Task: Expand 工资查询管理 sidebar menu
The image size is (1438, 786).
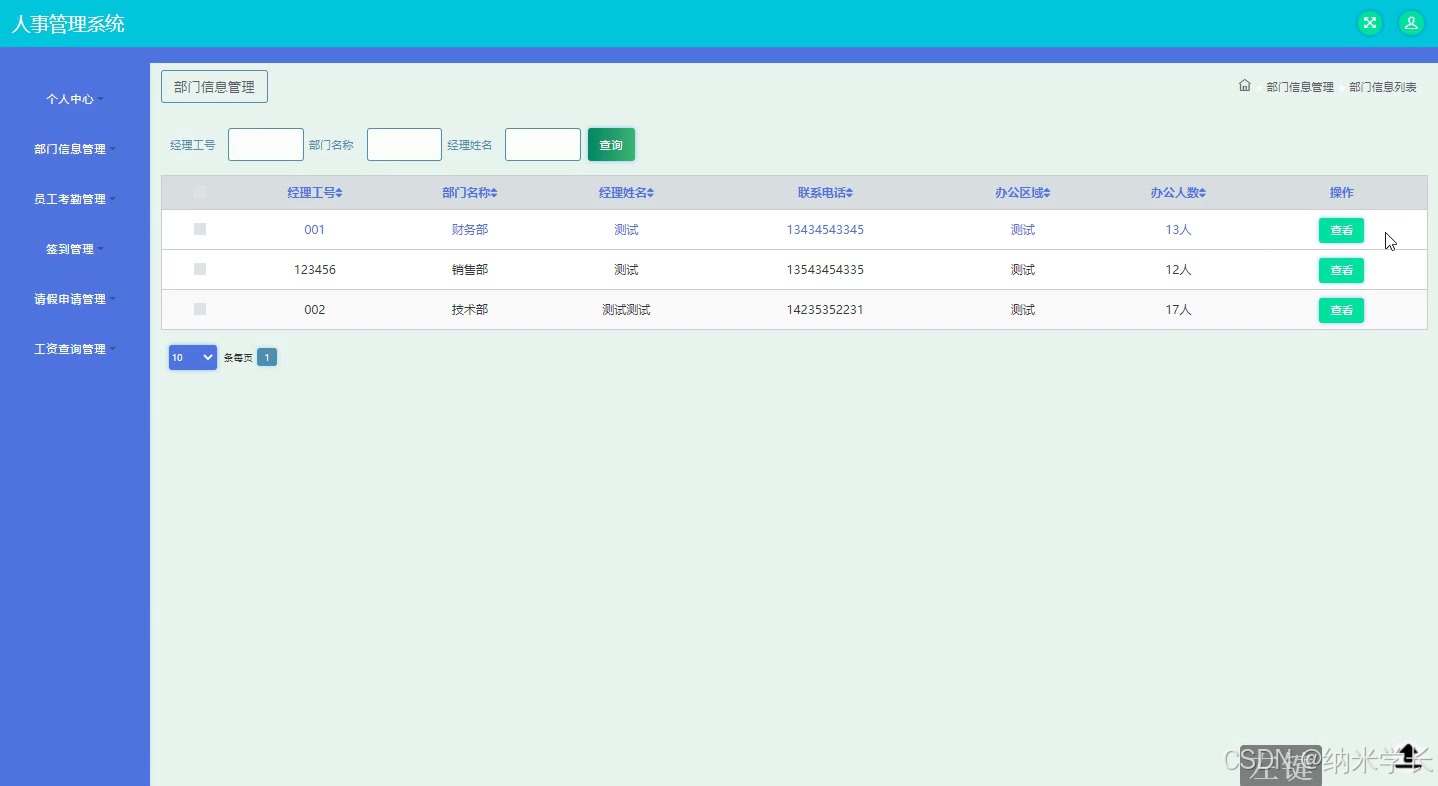Action: 74,349
